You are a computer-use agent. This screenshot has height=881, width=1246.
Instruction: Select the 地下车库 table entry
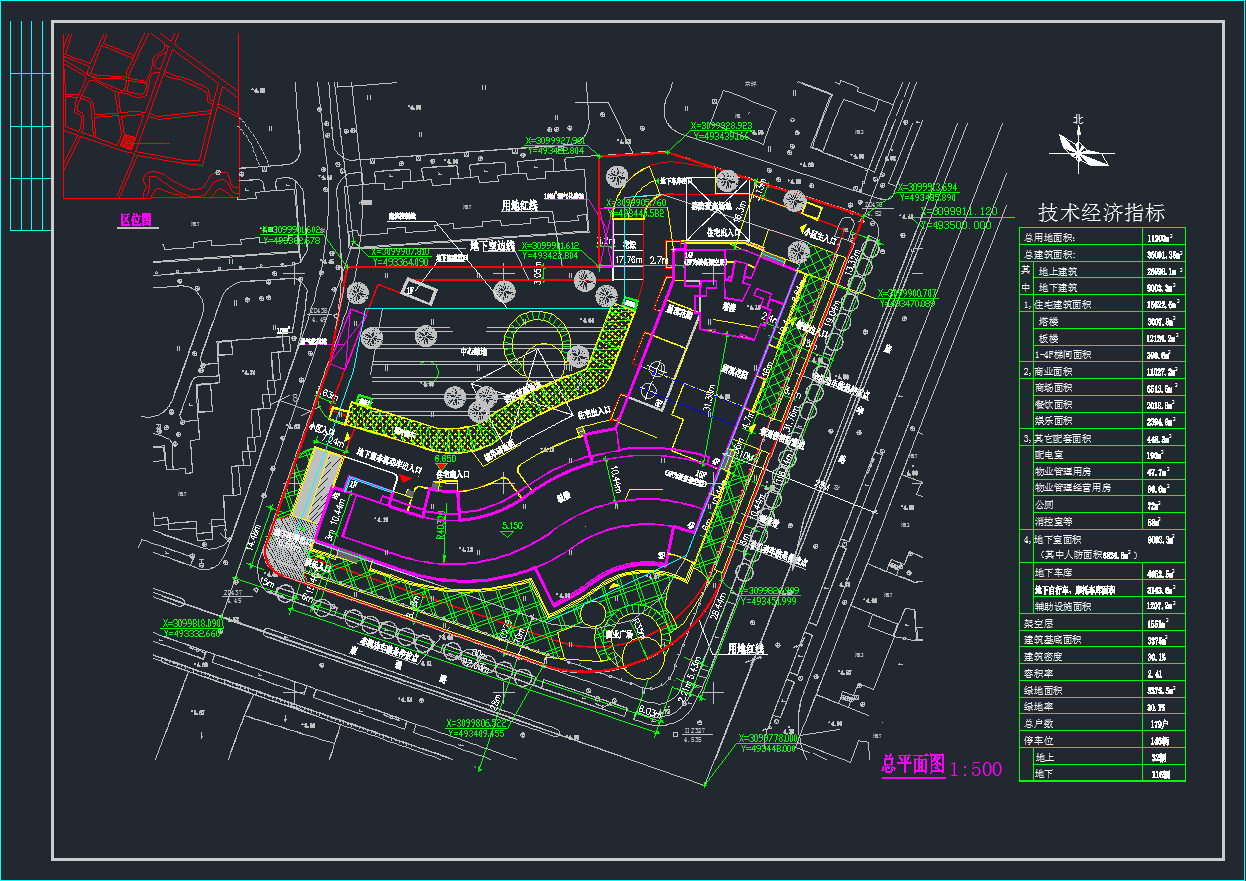[x=1054, y=571]
